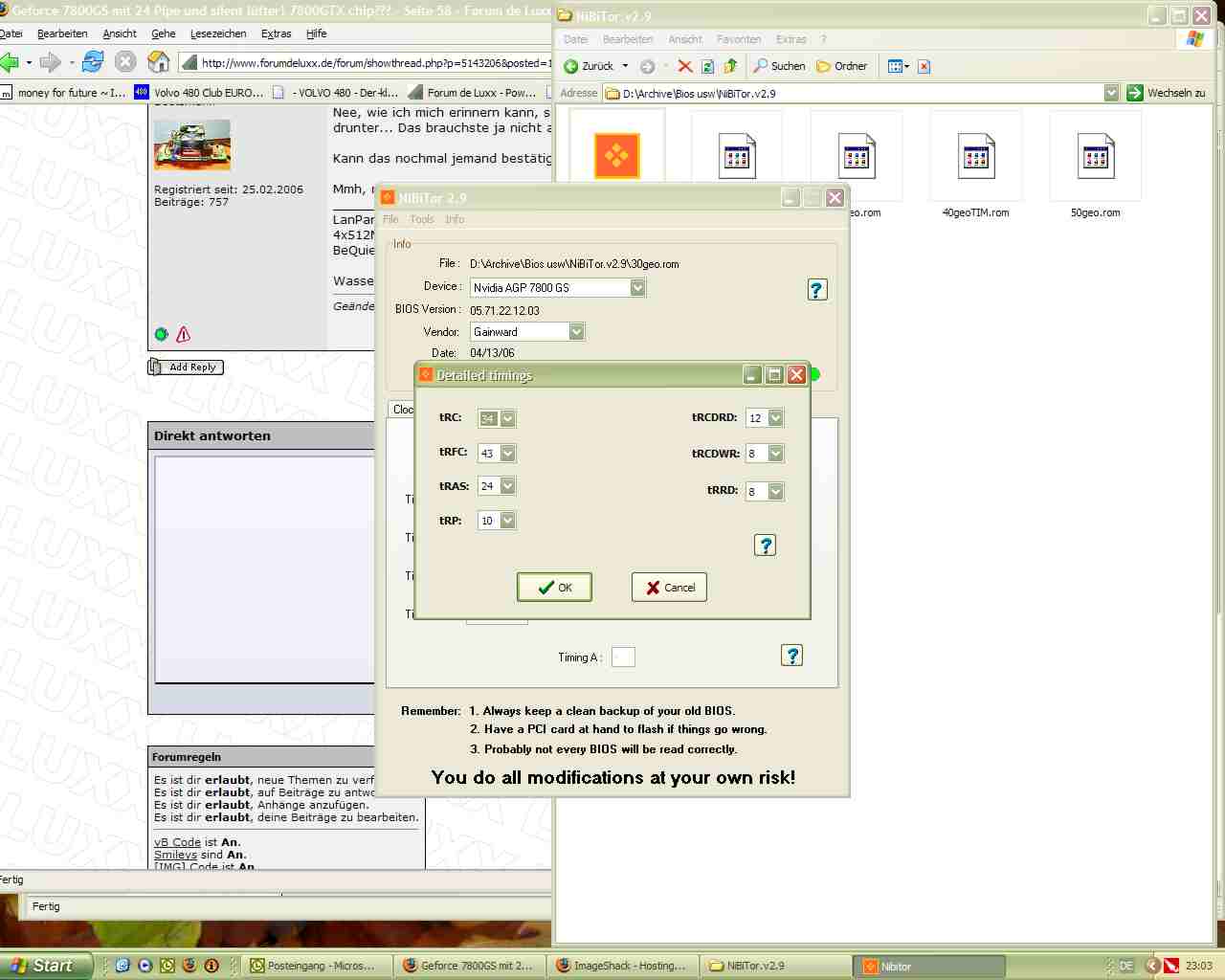Screen dimensions: 1225x980
Task: Switch to ImageShack taskbar button
Action: point(621,966)
